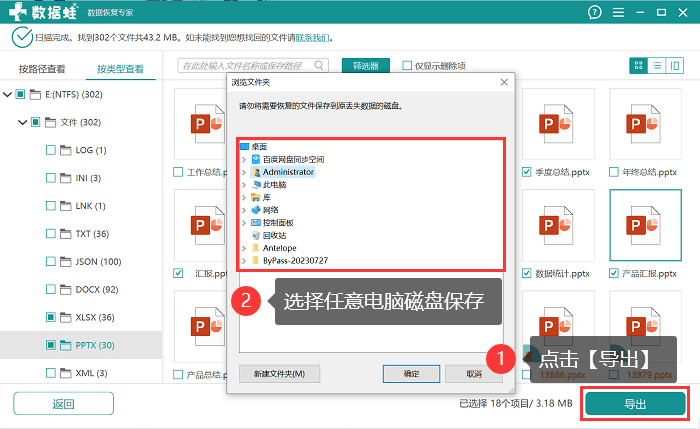Uncheck the 季度总结.pptx checkbox

tap(526, 172)
